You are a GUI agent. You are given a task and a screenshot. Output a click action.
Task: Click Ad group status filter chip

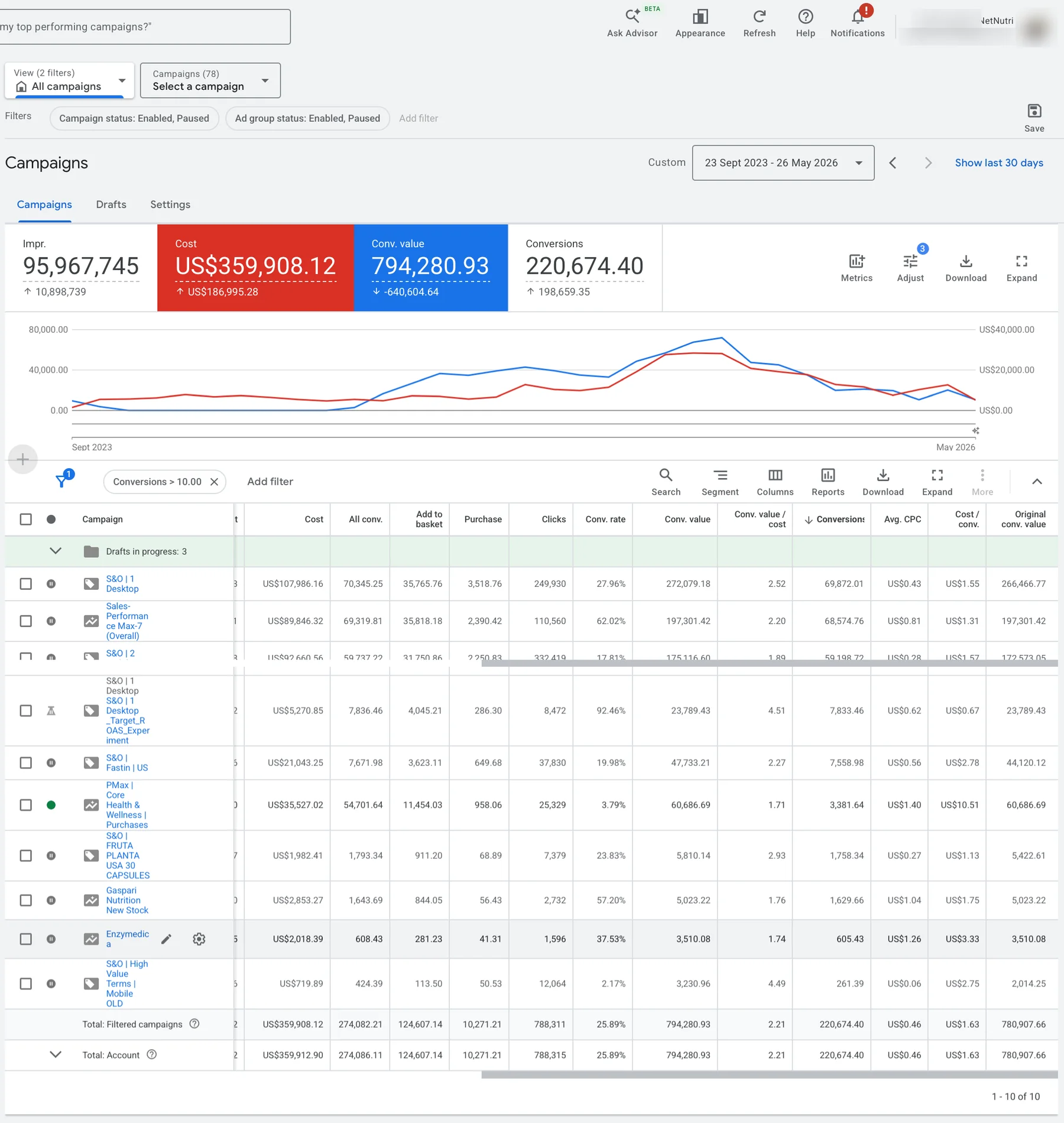tap(307, 118)
